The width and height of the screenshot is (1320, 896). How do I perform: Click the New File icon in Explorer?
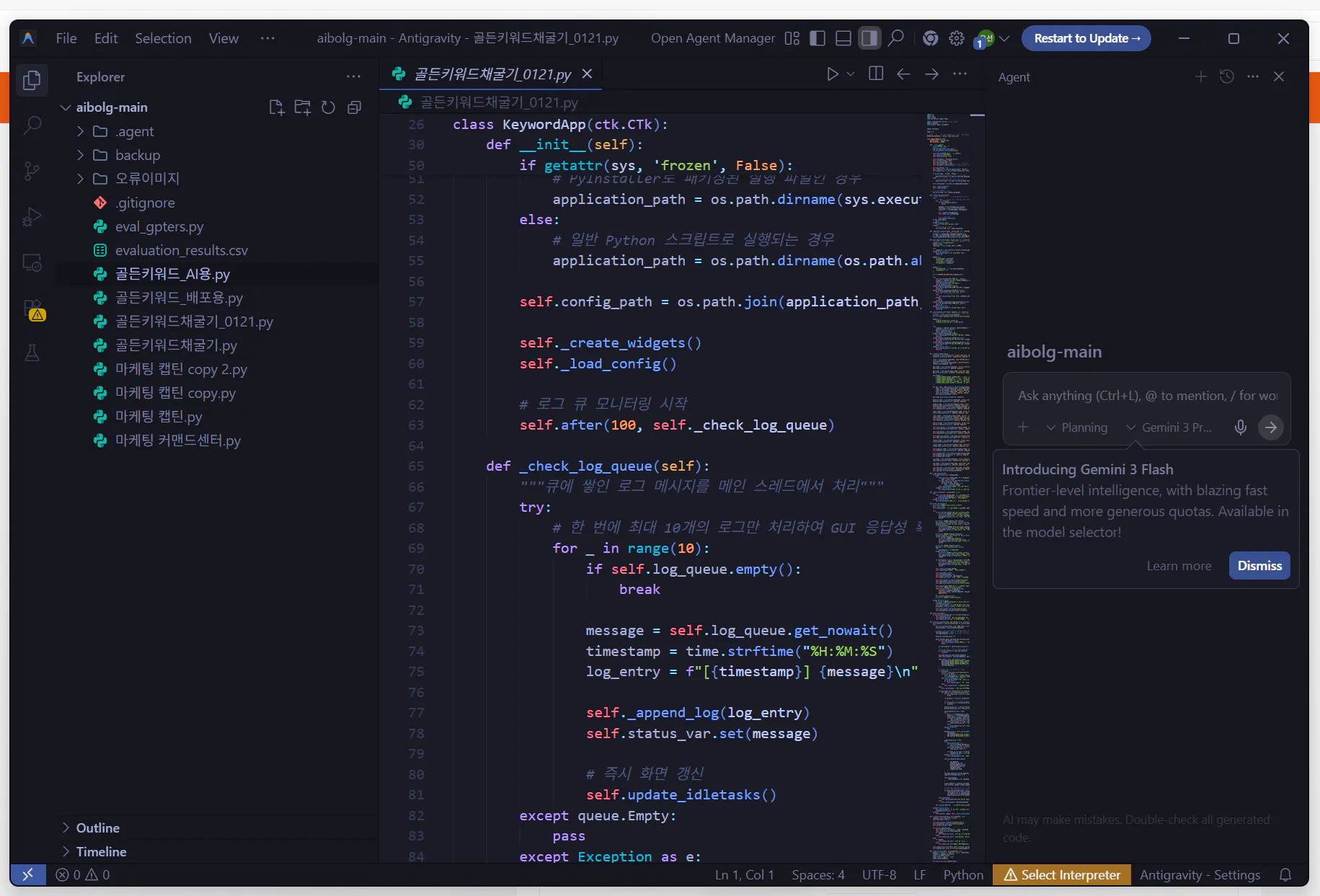pos(276,107)
